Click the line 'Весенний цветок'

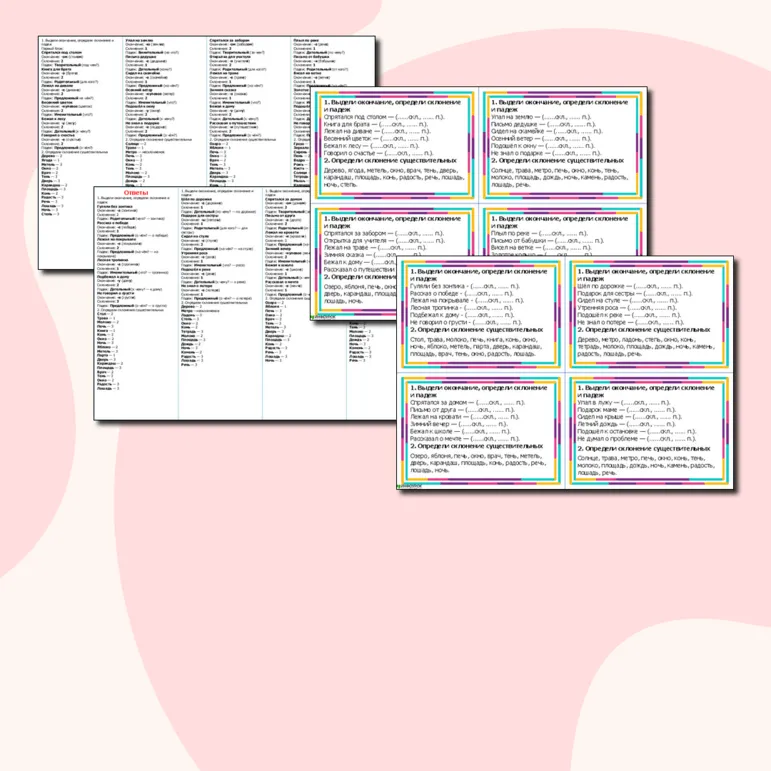click(377, 139)
